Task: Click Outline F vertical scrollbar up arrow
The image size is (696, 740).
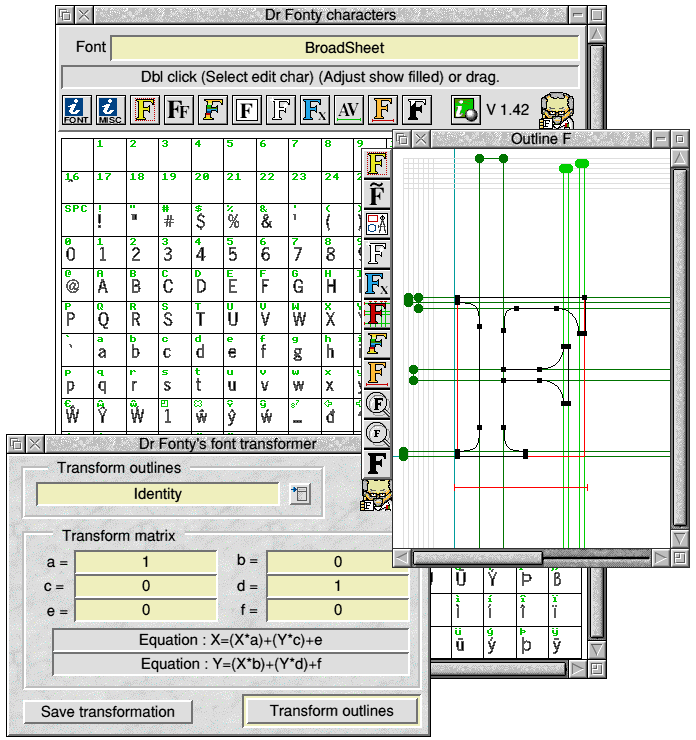Action: [680, 158]
